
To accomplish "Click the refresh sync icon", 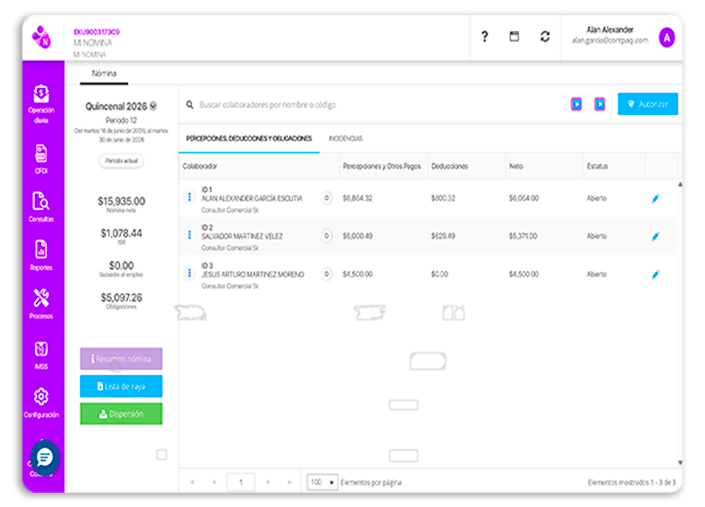I will click(x=545, y=36).
